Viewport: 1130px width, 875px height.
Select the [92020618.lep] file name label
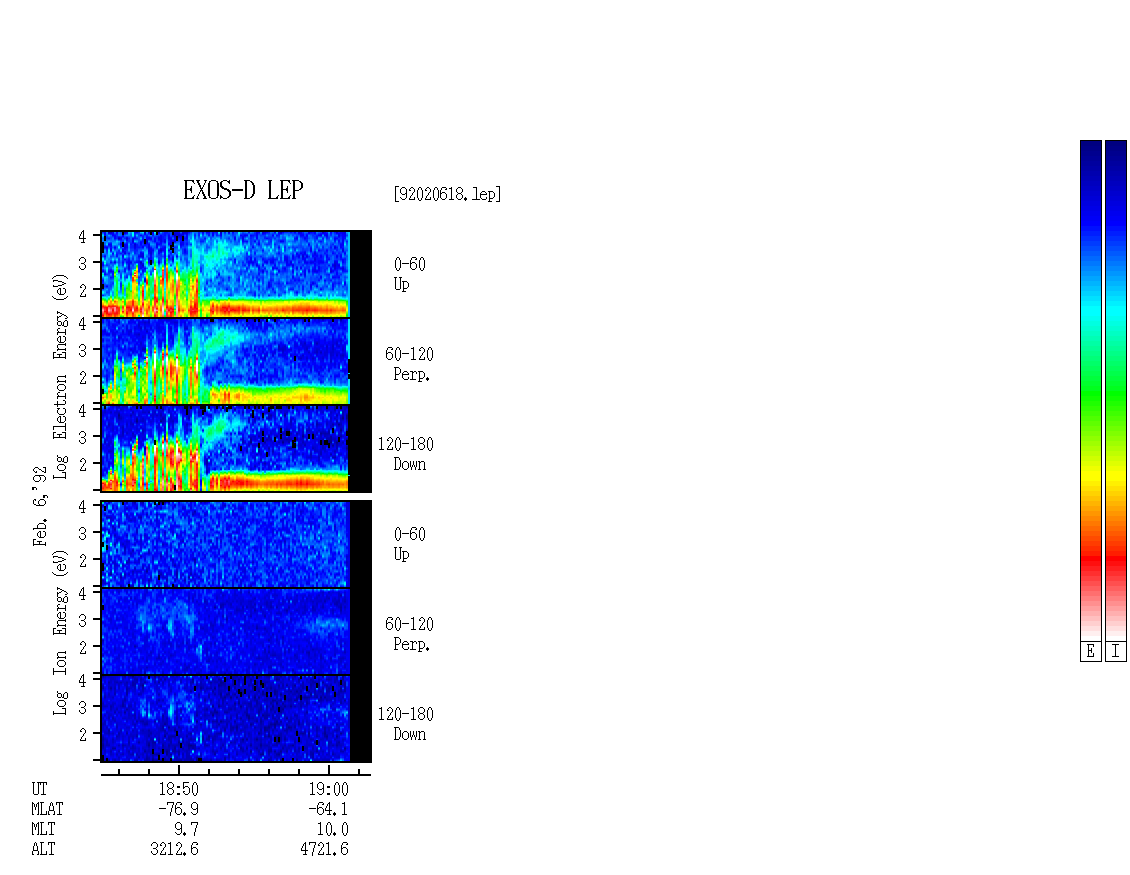point(447,194)
